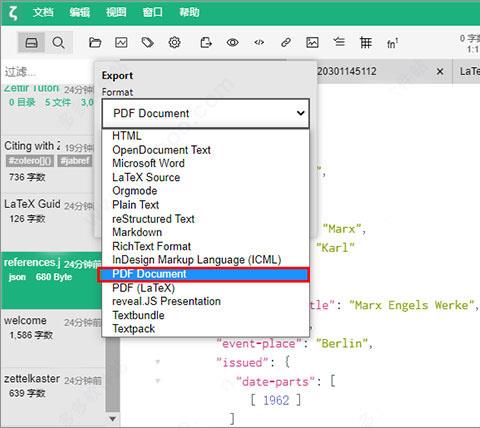Viewport: 480px width, 428px height.
Task: Select highlighted PDF Document option in list
Action: click(x=206, y=274)
